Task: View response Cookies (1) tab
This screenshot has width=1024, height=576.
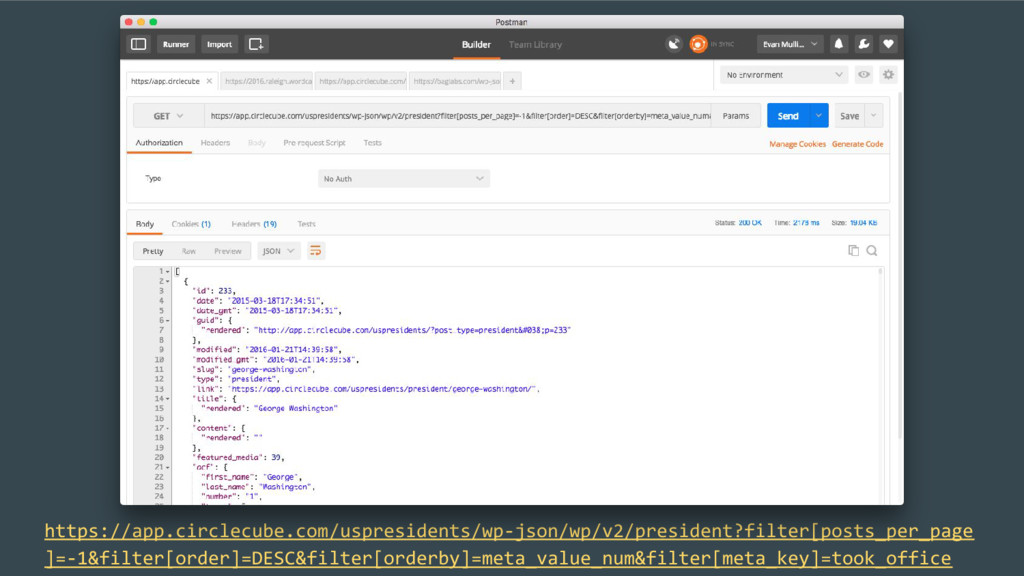Action: (191, 223)
